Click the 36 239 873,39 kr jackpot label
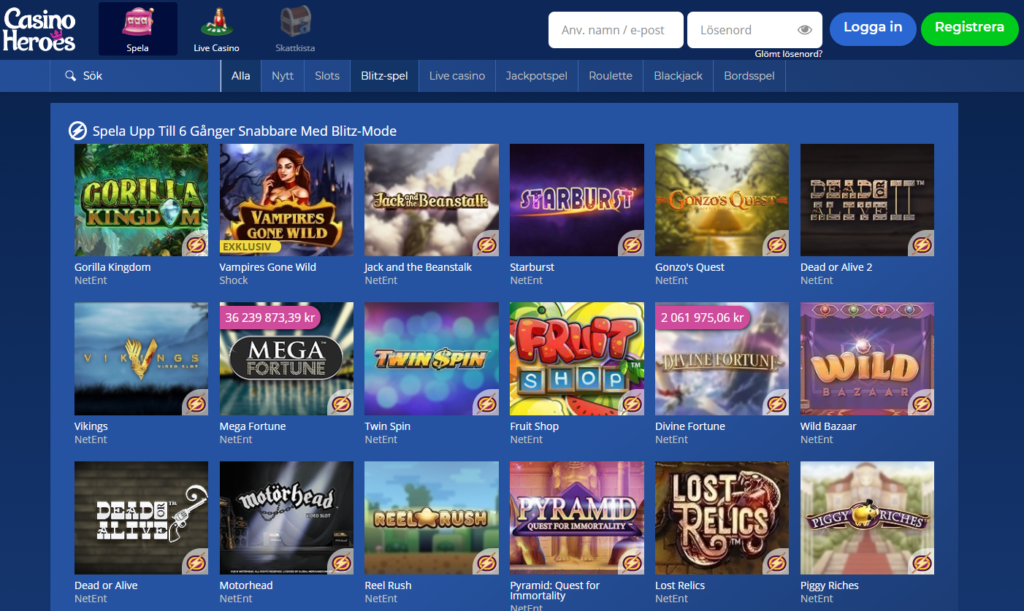 pyautogui.click(x=270, y=318)
